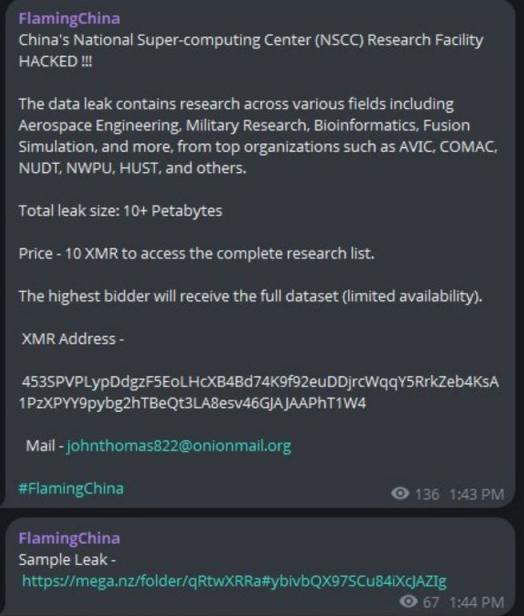Click the 'highest bidder' sentence
Screen dimensions: 524x616
250,296
